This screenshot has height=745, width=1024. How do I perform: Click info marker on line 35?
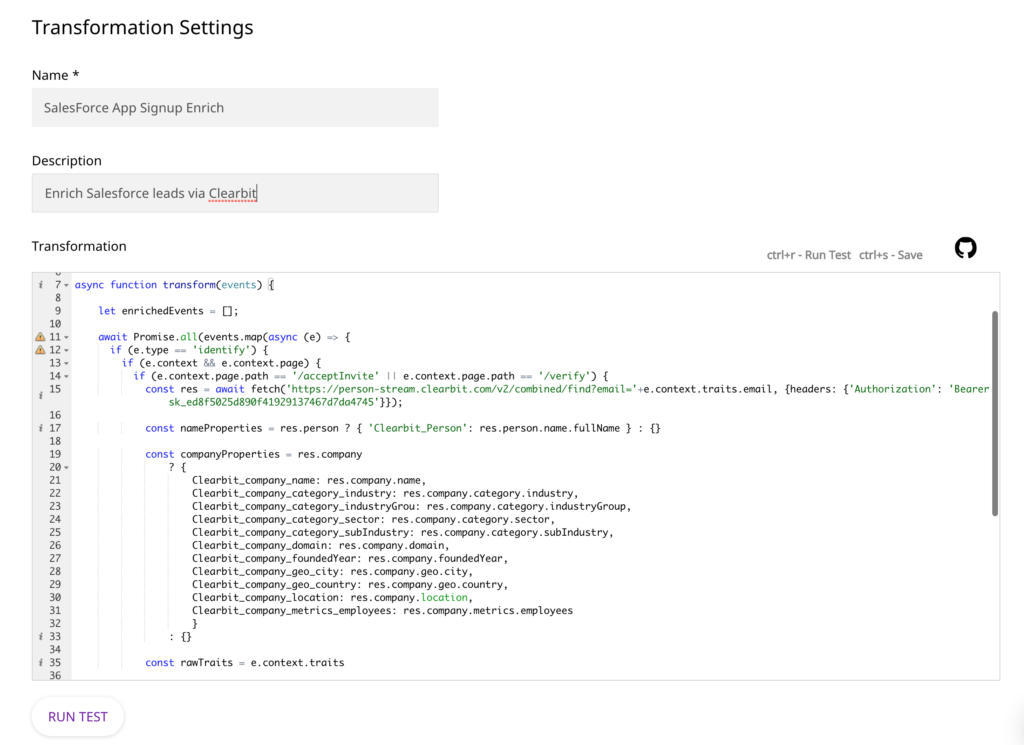point(40,663)
